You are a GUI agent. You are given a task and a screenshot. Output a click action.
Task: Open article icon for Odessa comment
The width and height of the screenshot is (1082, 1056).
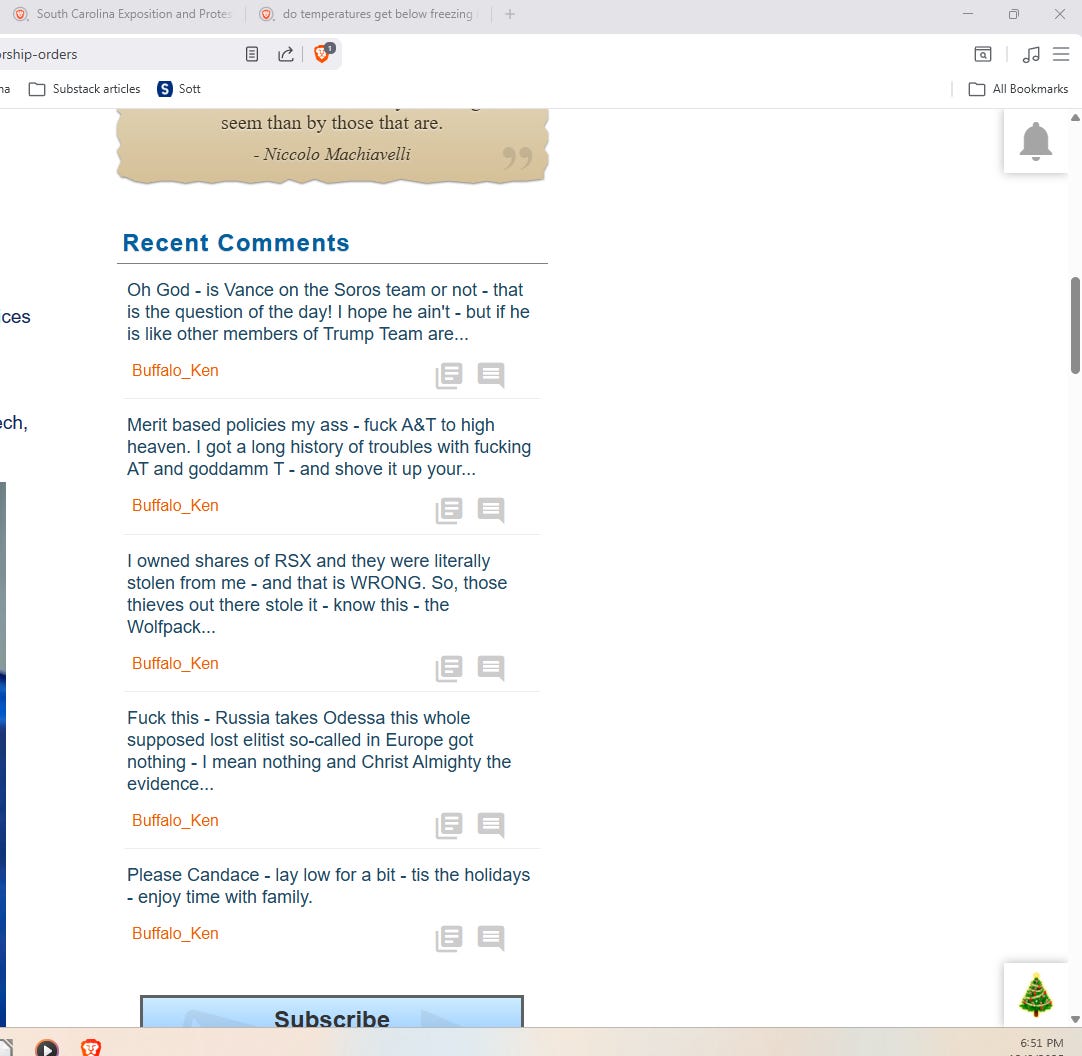pyautogui.click(x=449, y=825)
